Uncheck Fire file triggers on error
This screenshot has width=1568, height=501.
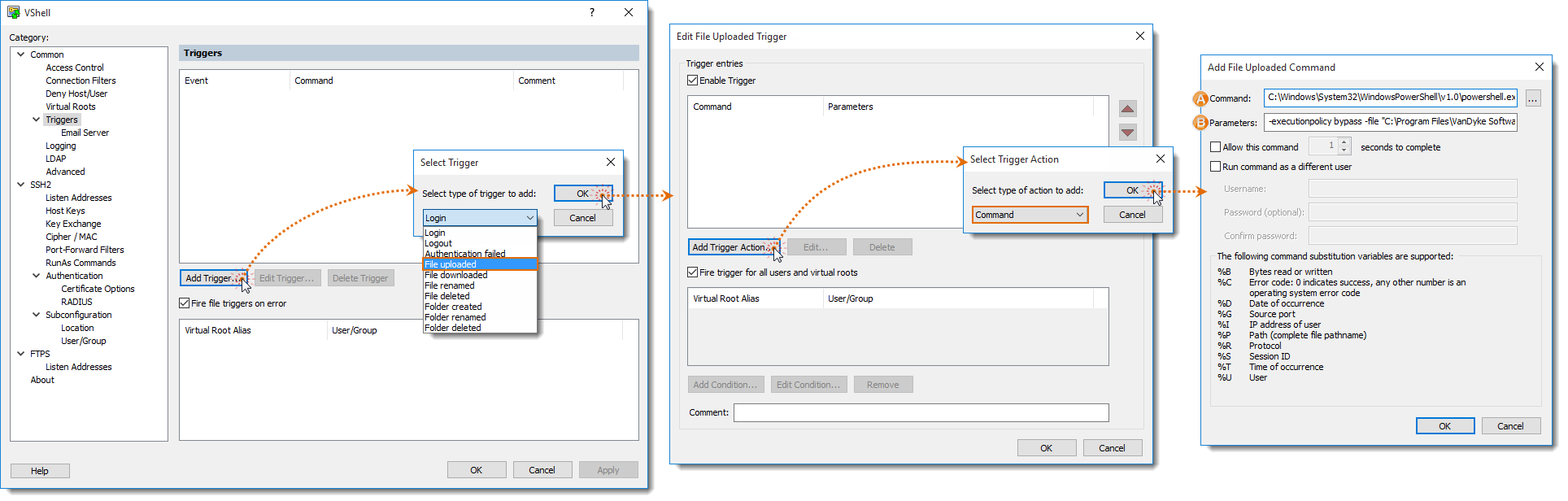pyautogui.click(x=185, y=303)
